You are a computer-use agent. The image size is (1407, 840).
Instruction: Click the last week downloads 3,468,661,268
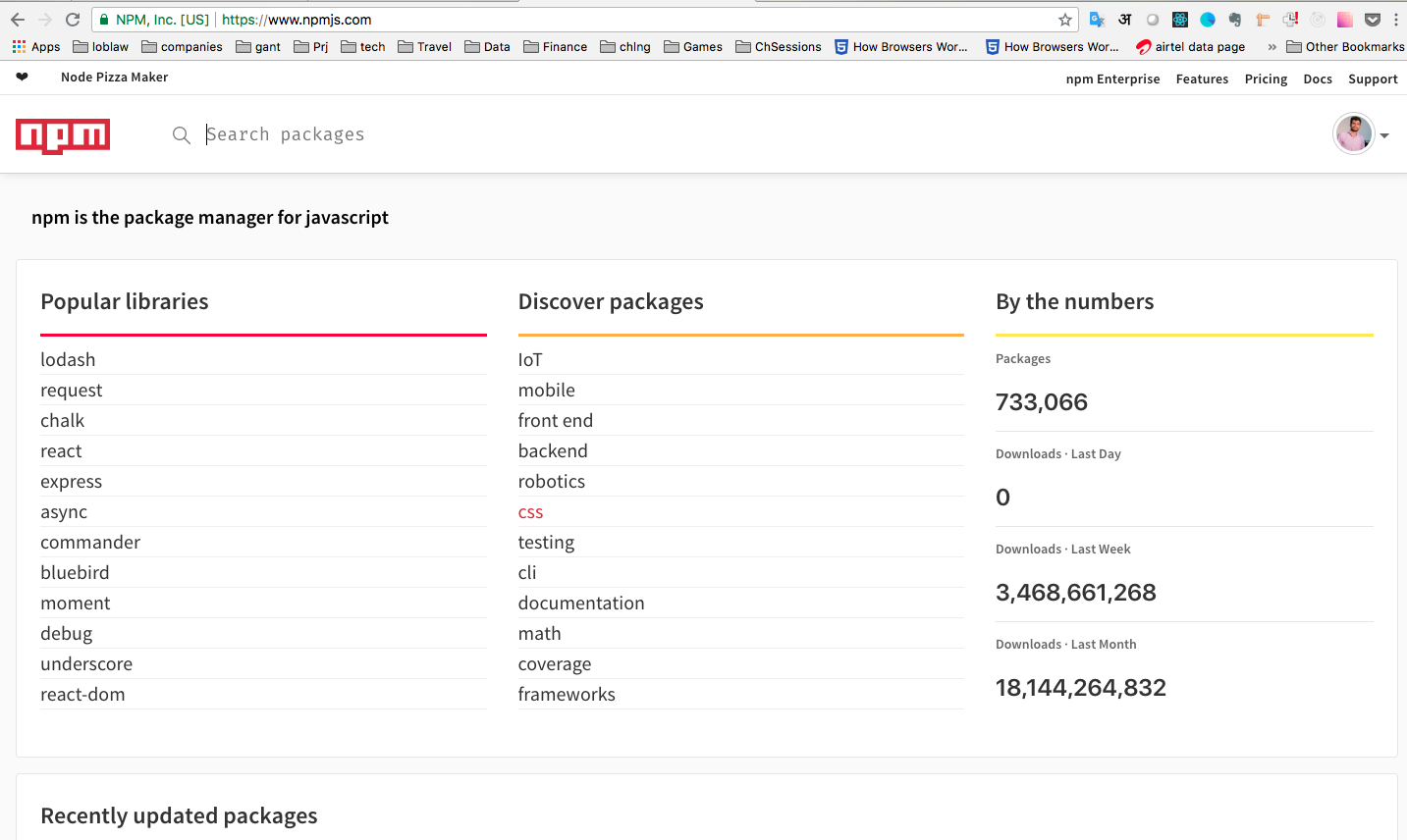tap(1076, 593)
